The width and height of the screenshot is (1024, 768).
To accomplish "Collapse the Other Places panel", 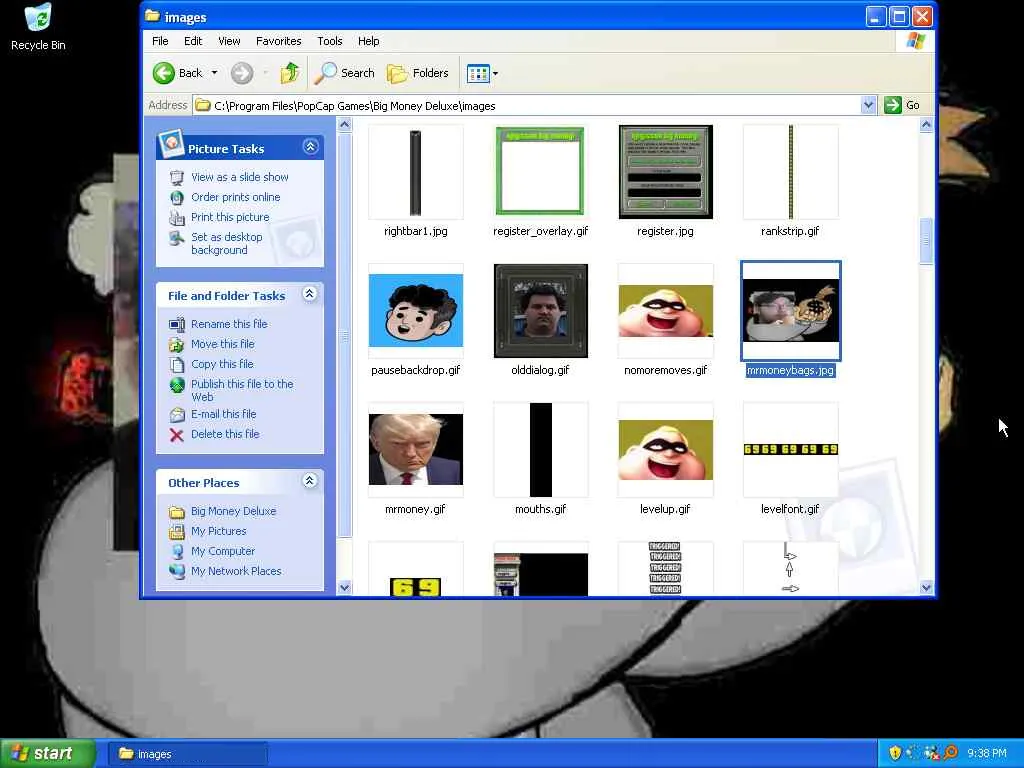I will pos(310,481).
